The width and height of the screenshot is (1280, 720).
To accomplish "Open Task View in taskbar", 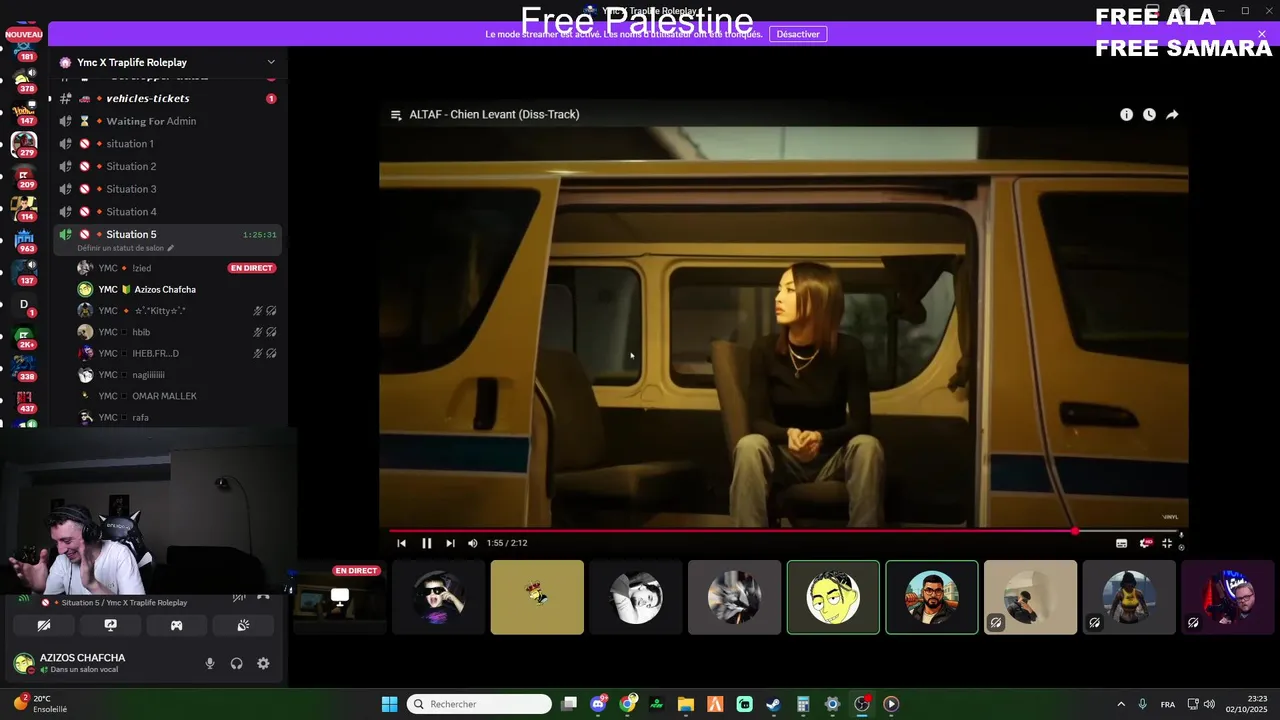I will click(569, 704).
